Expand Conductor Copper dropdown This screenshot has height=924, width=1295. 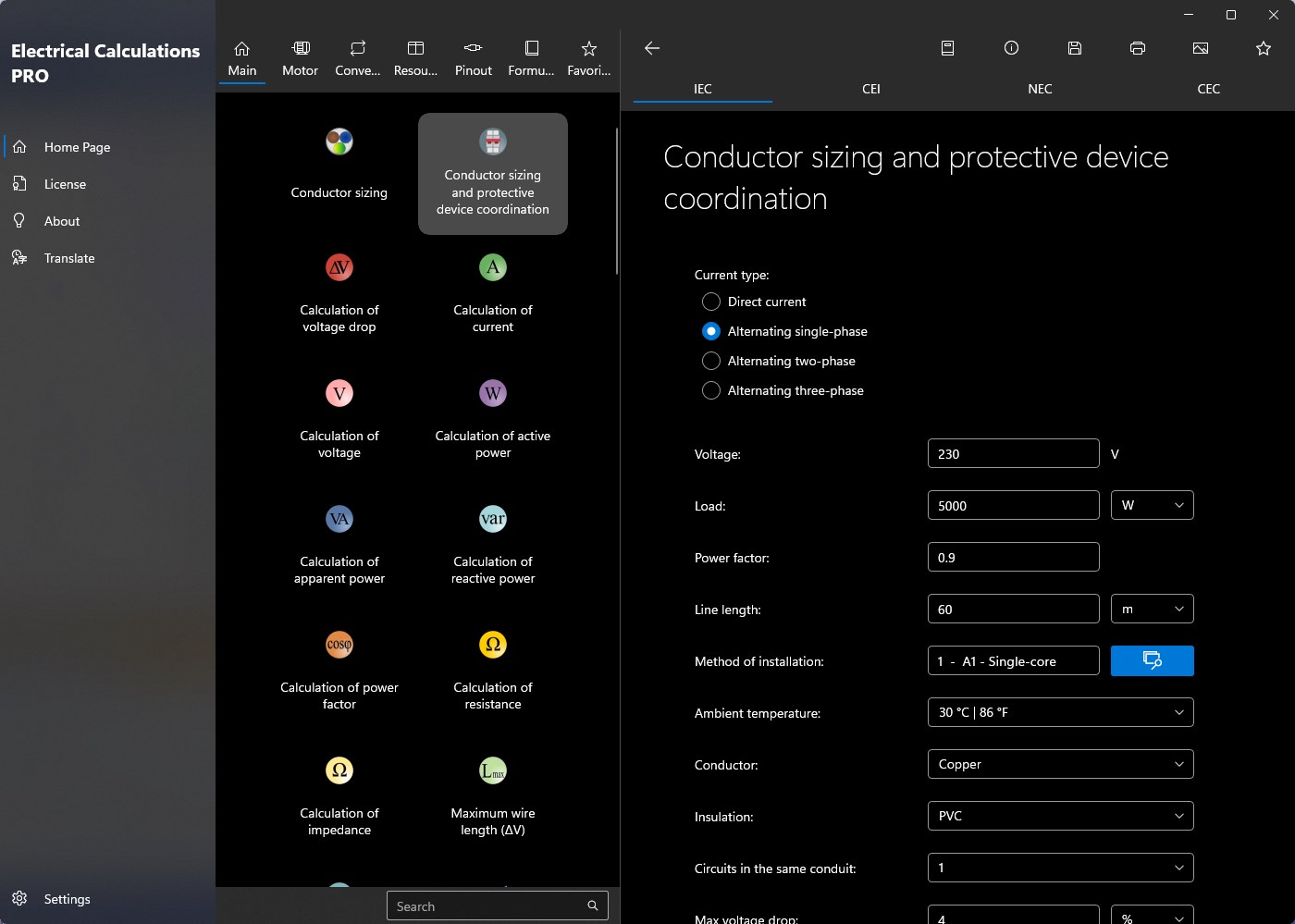click(1060, 764)
